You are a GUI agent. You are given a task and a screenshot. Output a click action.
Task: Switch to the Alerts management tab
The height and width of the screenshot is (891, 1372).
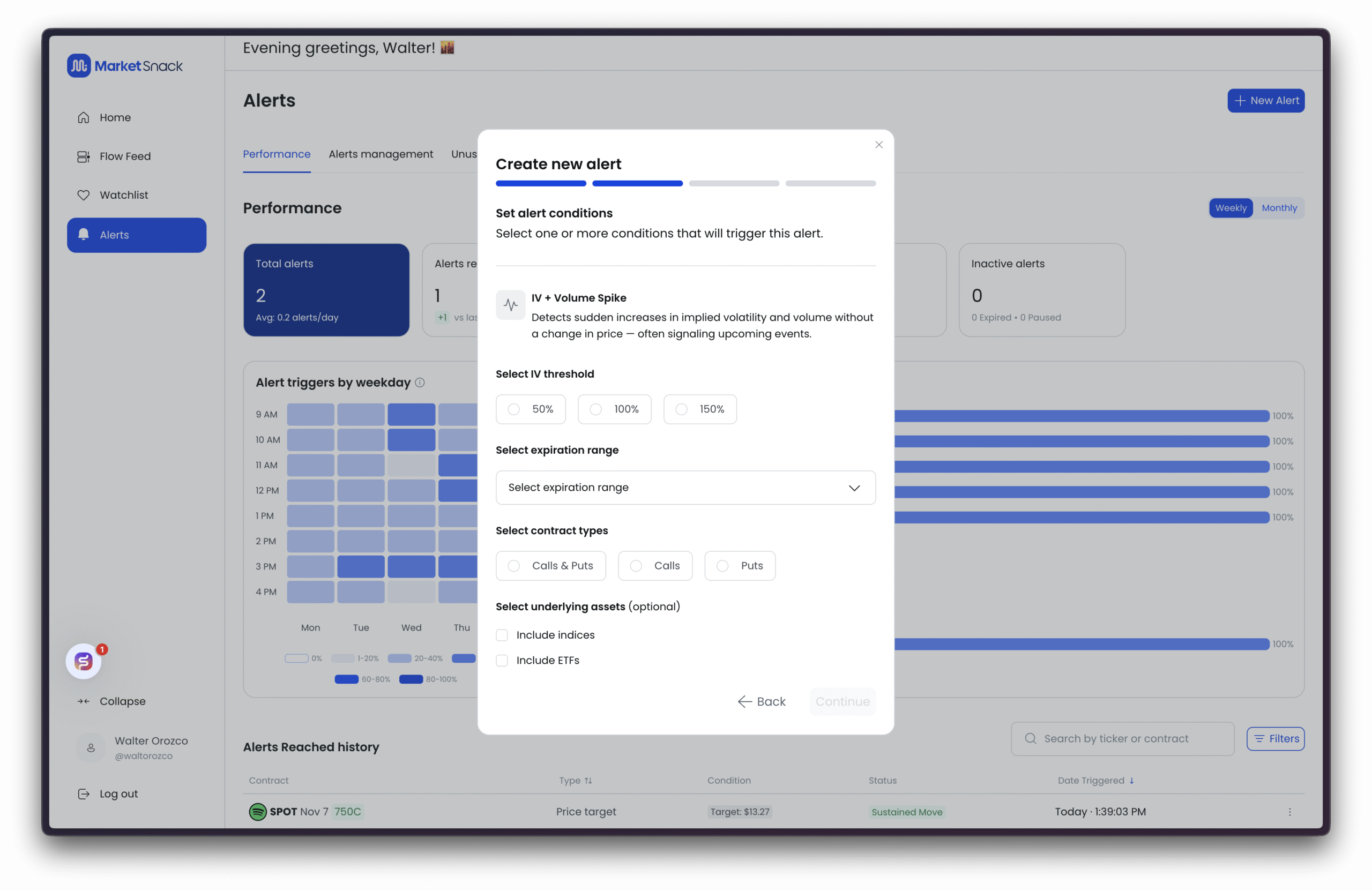coord(381,154)
